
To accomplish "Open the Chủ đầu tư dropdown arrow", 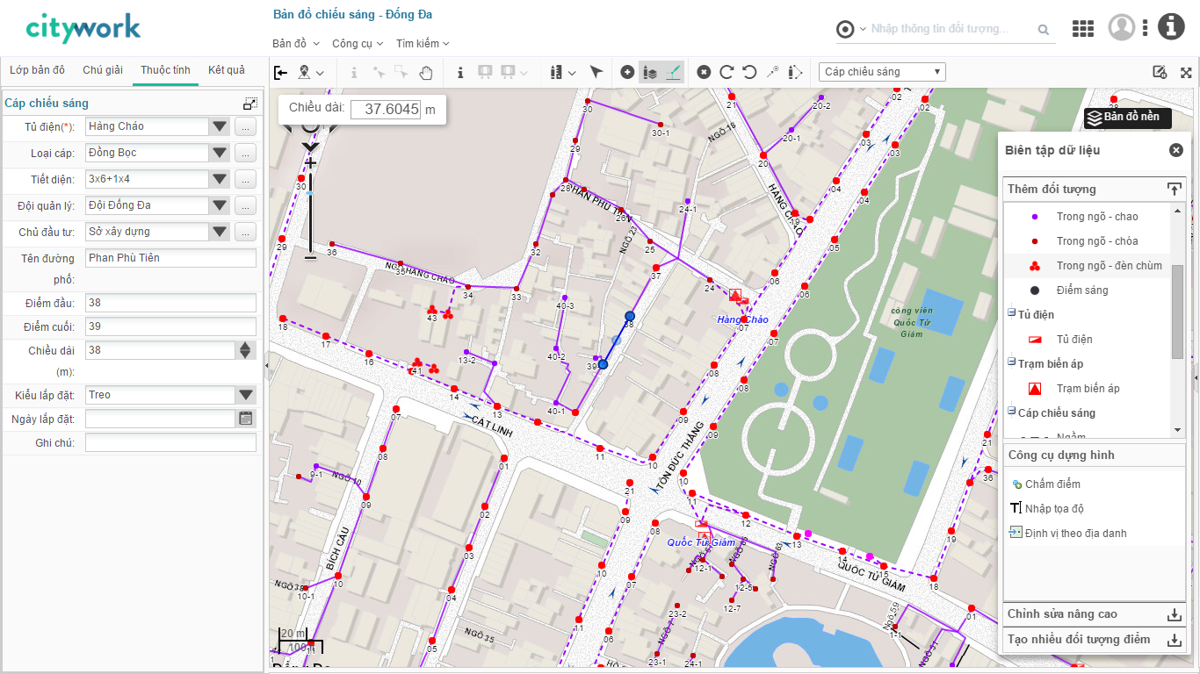I will click(x=220, y=231).
